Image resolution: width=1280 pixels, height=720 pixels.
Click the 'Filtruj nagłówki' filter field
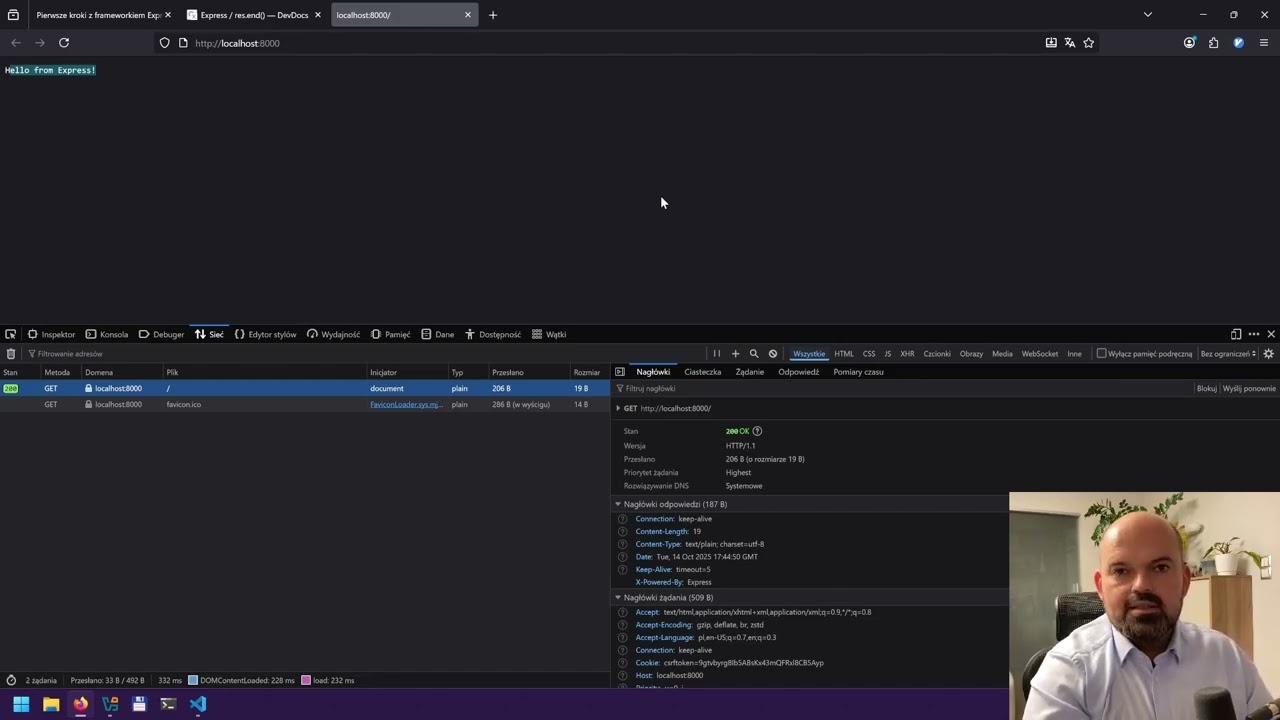[x=900, y=389]
